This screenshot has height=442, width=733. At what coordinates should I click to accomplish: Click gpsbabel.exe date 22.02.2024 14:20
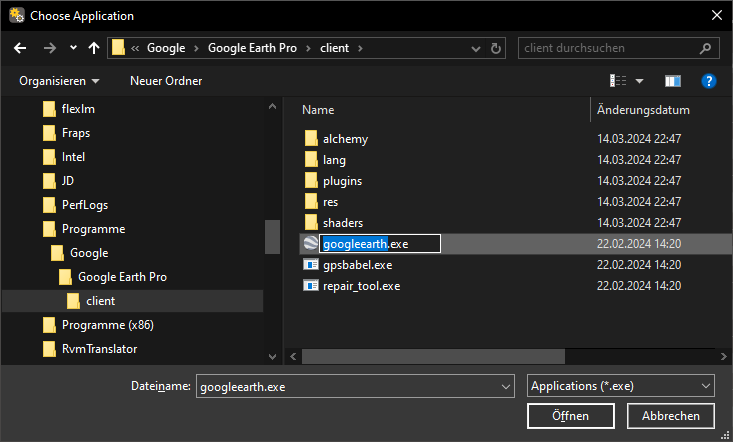pos(639,265)
